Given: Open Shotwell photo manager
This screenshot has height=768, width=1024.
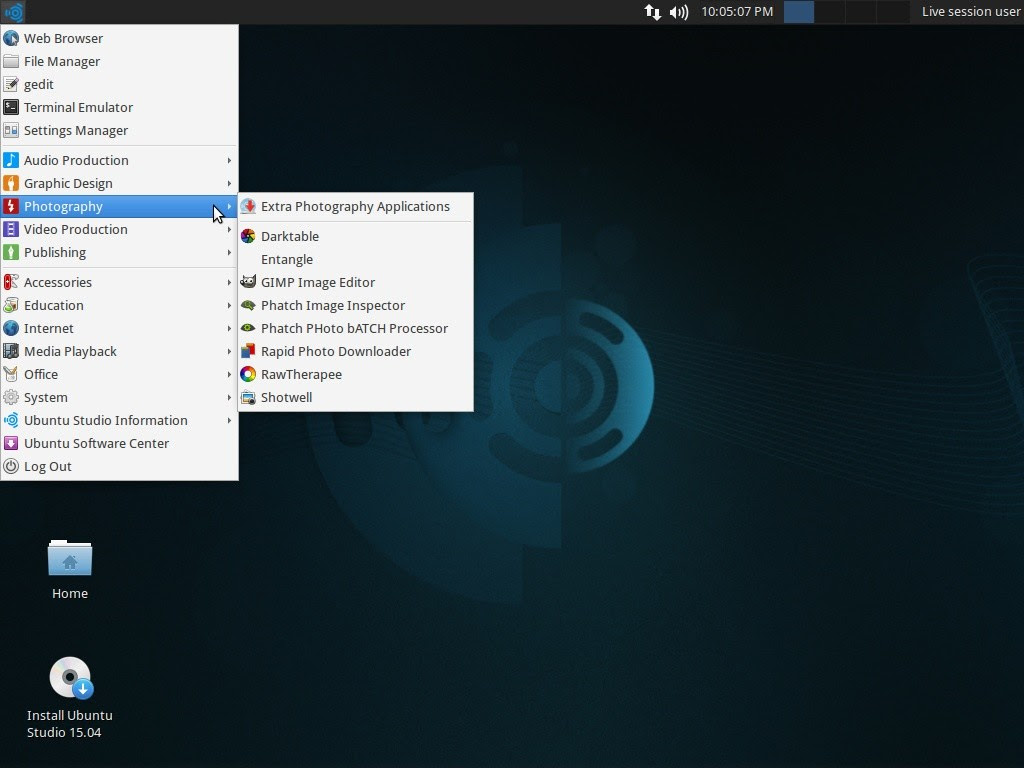Looking at the screenshot, I should click(x=287, y=397).
